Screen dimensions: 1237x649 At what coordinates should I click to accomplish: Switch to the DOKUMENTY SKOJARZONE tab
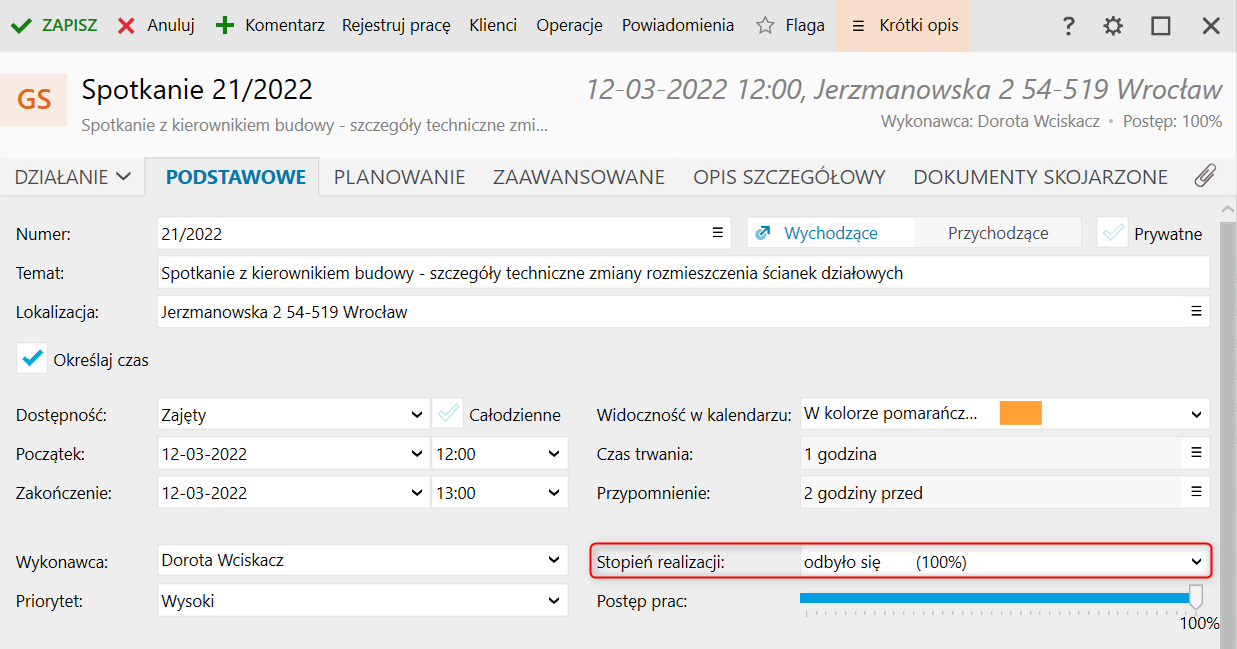click(x=1041, y=177)
